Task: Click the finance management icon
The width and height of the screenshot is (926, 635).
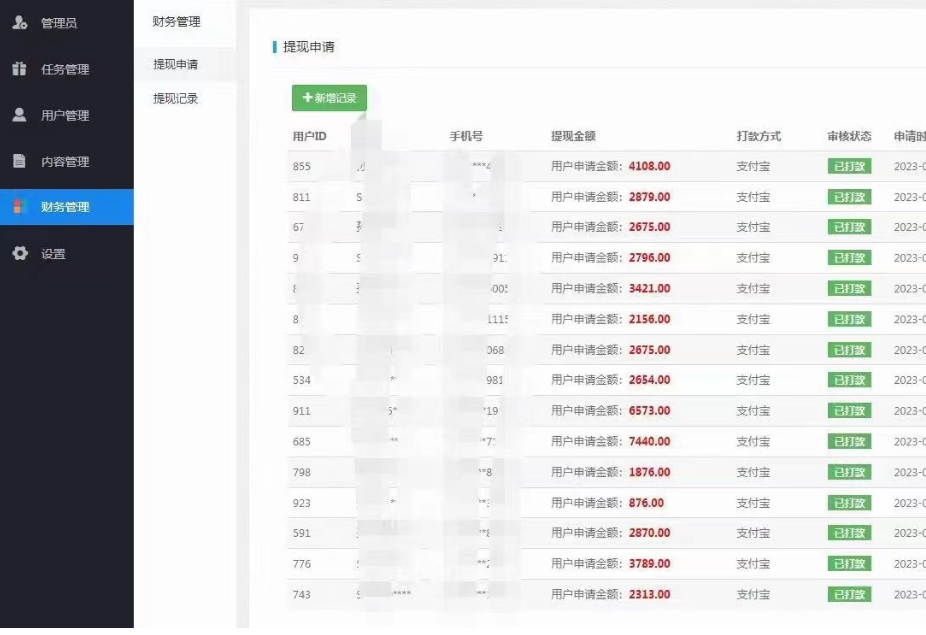Action: point(19,207)
